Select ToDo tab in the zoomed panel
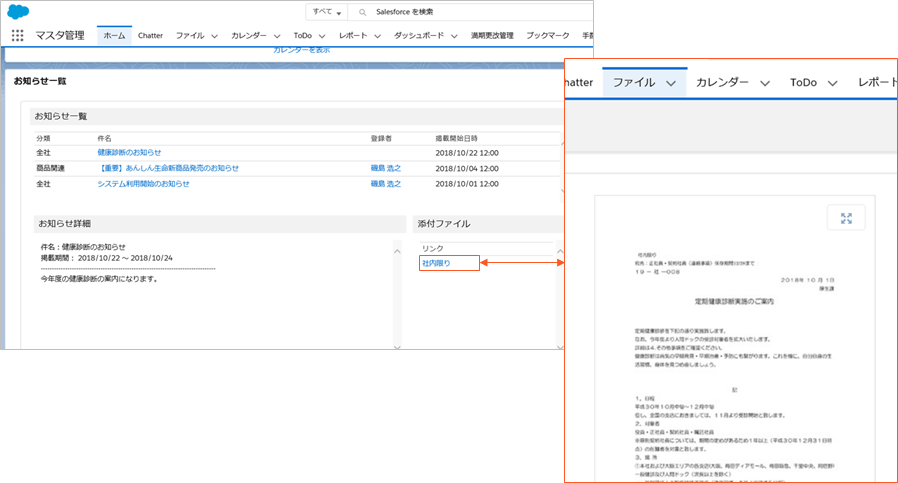The width and height of the screenshot is (898, 483). pyautogui.click(x=804, y=83)
